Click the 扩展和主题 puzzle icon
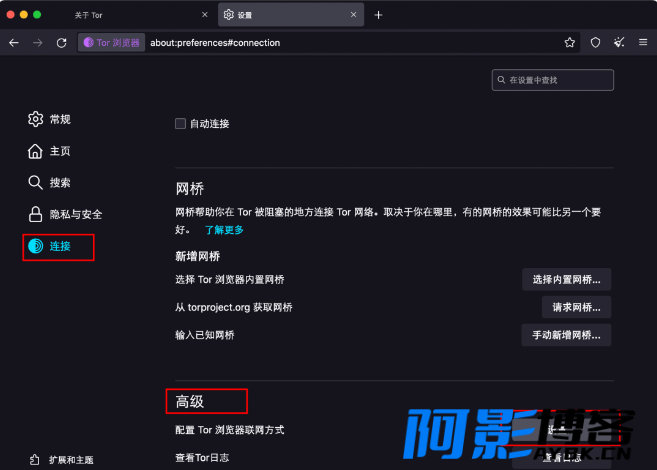657x470 pixels. (x=35, y=460)
